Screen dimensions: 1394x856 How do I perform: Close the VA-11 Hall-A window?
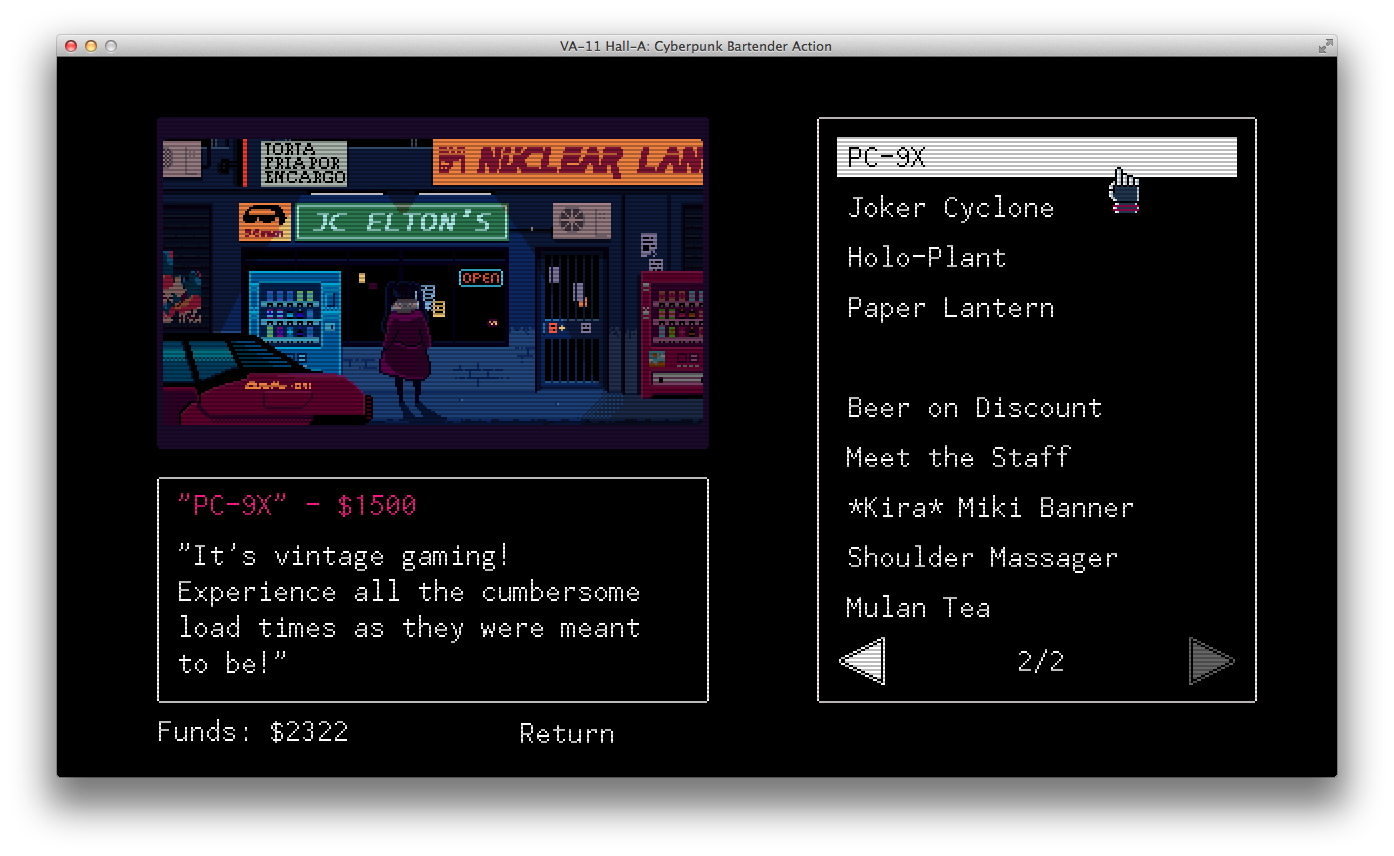pos(71,46)
